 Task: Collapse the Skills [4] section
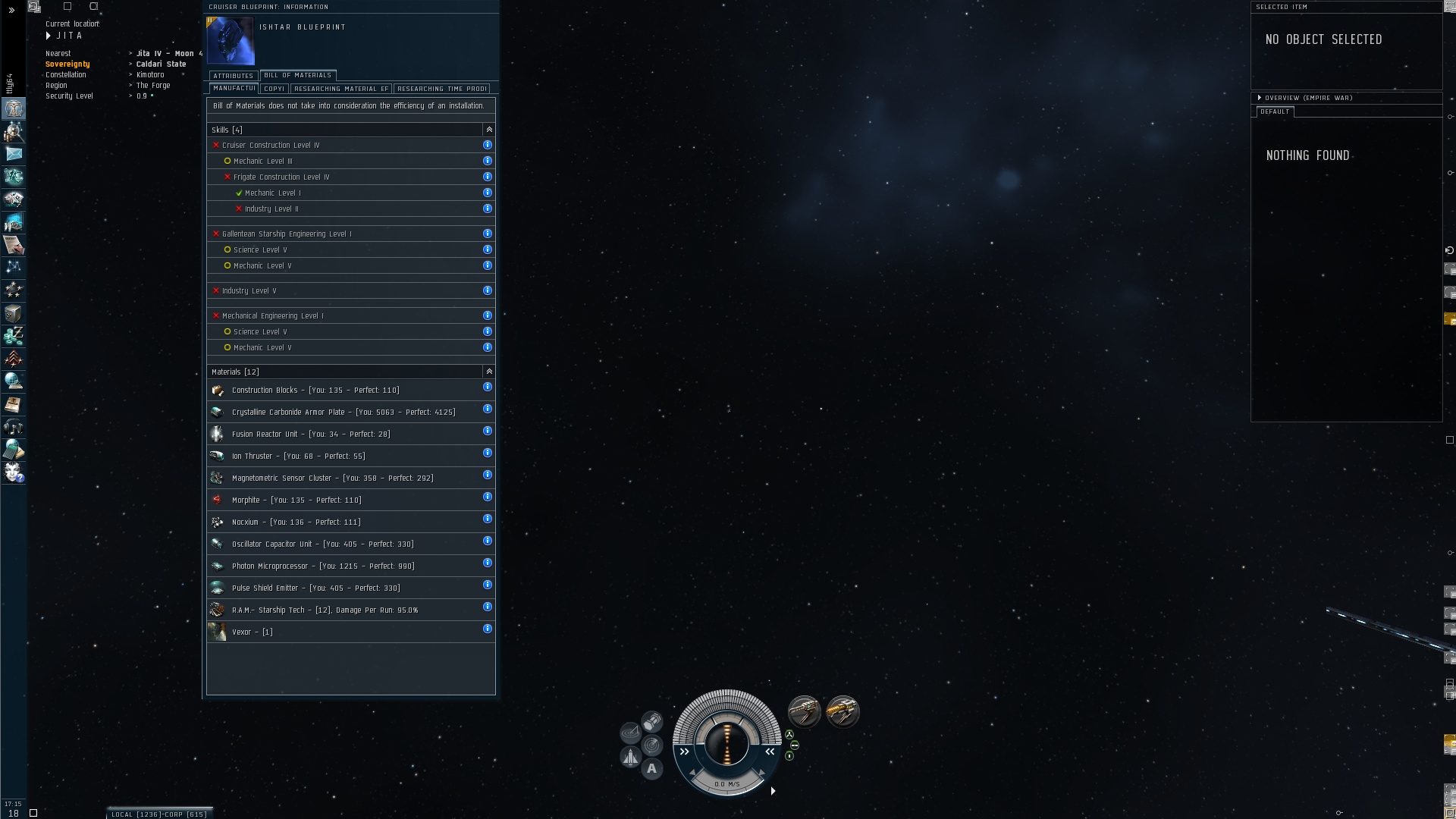pos(489,130)
